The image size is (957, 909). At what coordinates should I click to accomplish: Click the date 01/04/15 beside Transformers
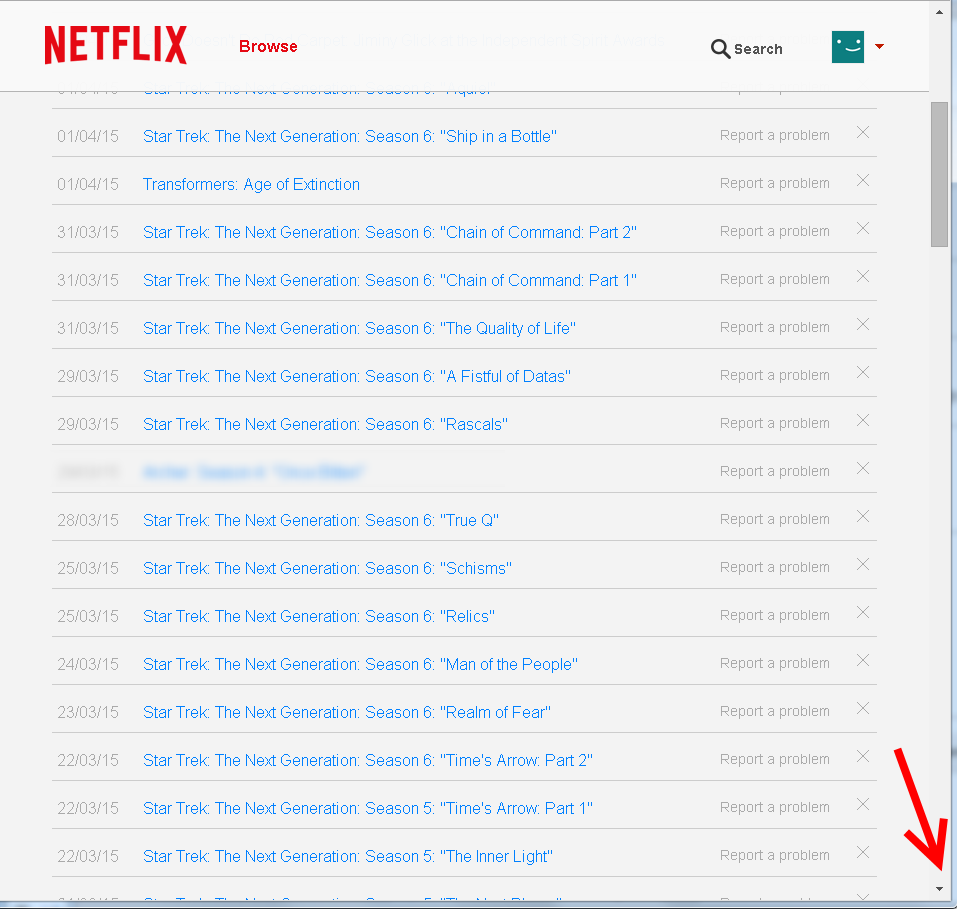[88, 184]
